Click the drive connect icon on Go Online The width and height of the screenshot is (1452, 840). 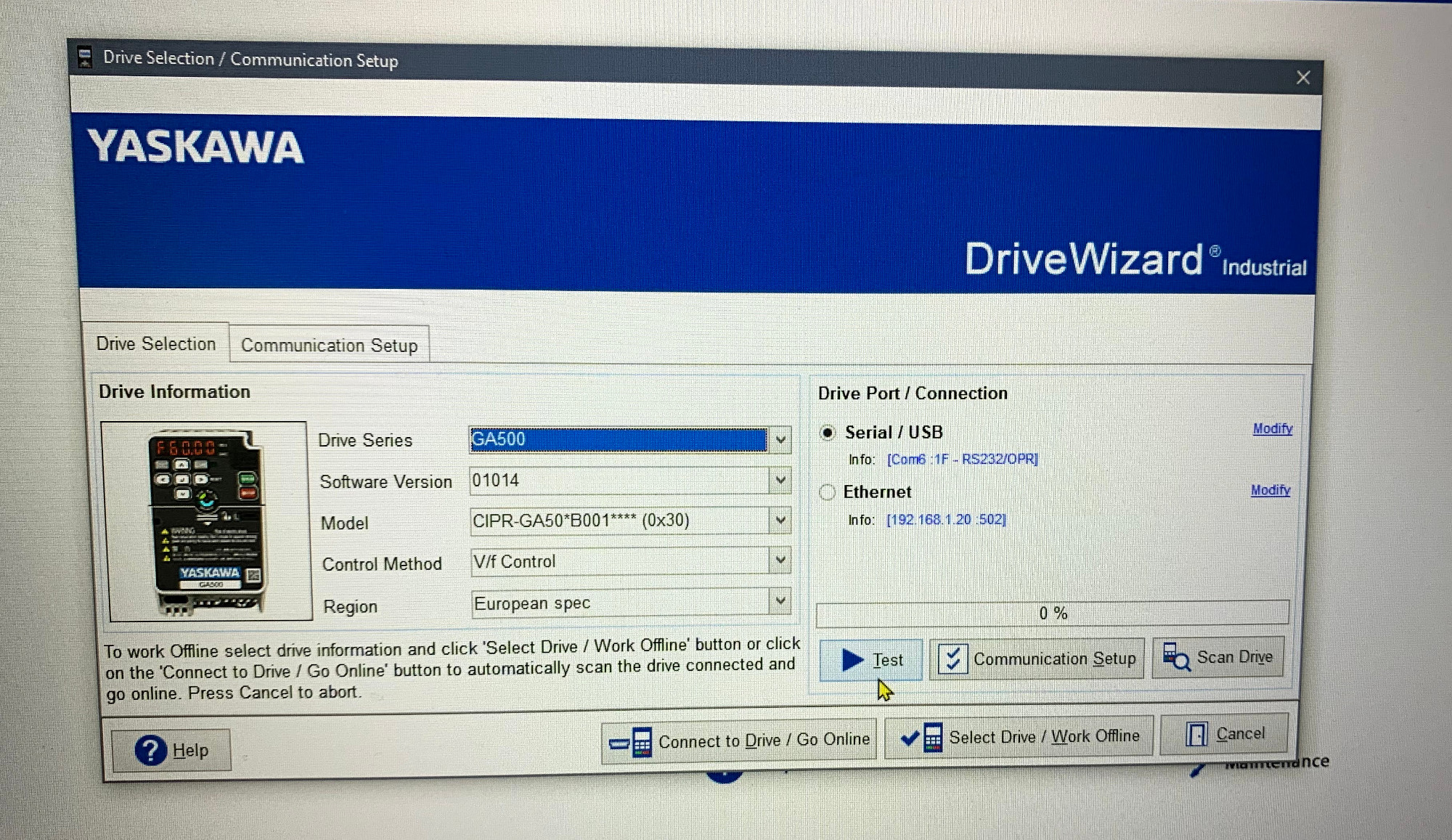(x=631, y=742)
